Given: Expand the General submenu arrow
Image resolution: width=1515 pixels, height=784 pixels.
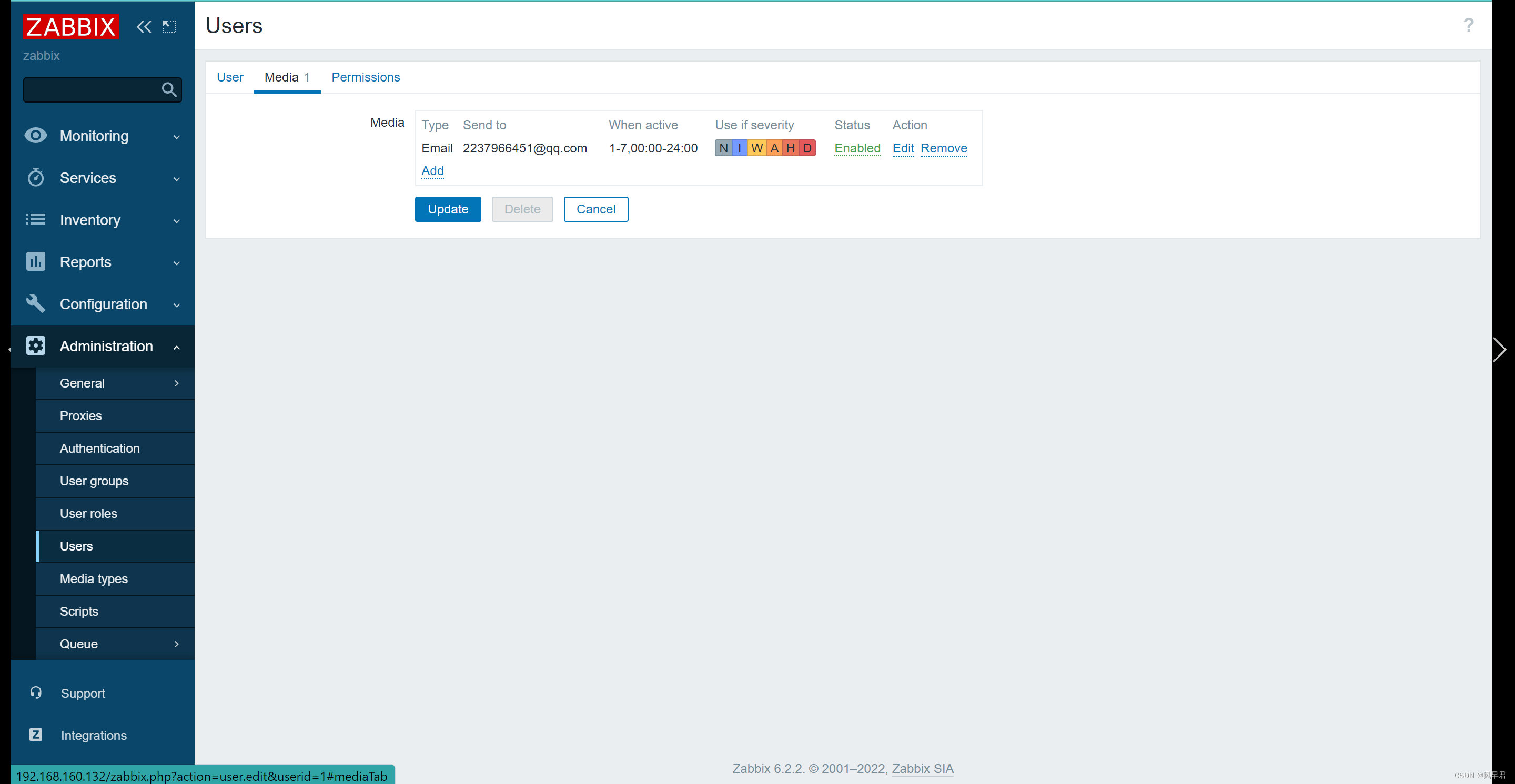Looking at the screenshot, I should (x=176, y=383).
